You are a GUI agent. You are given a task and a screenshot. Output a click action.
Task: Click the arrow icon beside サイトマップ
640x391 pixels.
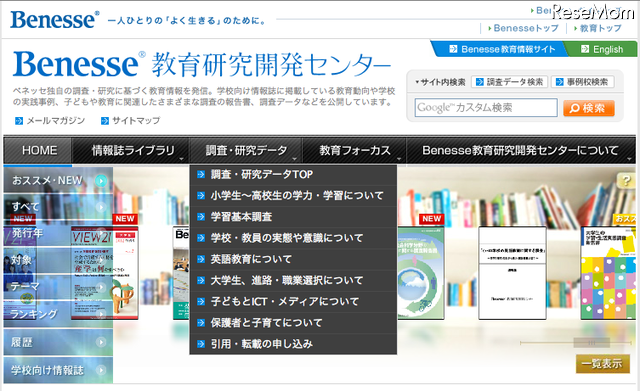(x=105, y=121)
